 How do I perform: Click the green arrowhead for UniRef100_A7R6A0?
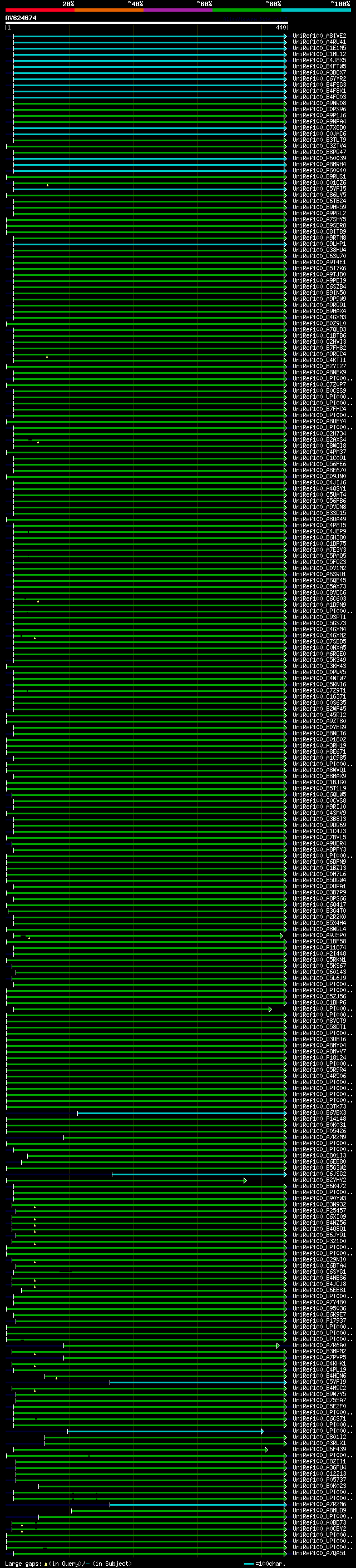(278, 1345)
